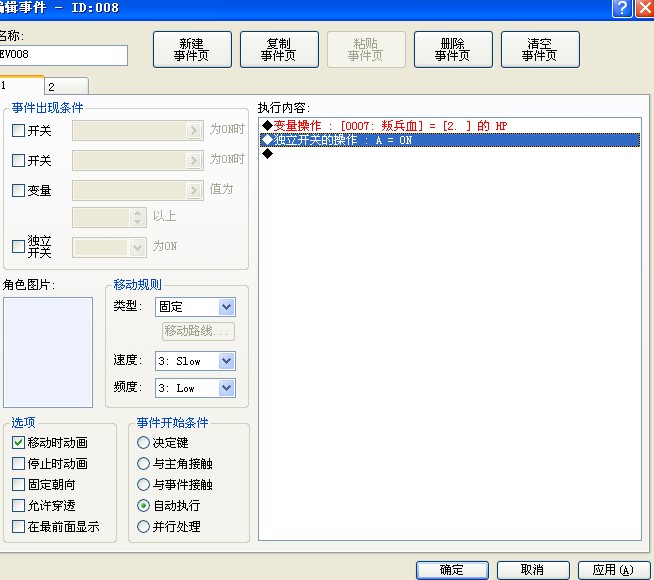The image size is (654, 580).
Task: Check 允许穿透 option
Action: (x=18, y=505)
